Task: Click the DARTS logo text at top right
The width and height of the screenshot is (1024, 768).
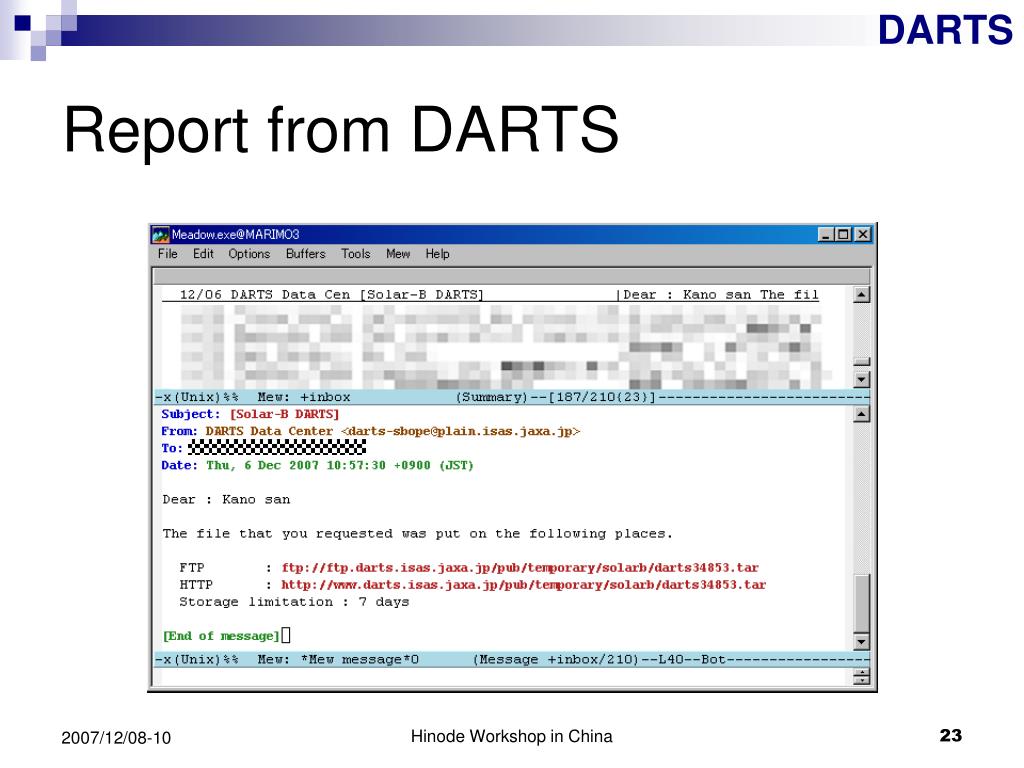Action: pos(945,30)
